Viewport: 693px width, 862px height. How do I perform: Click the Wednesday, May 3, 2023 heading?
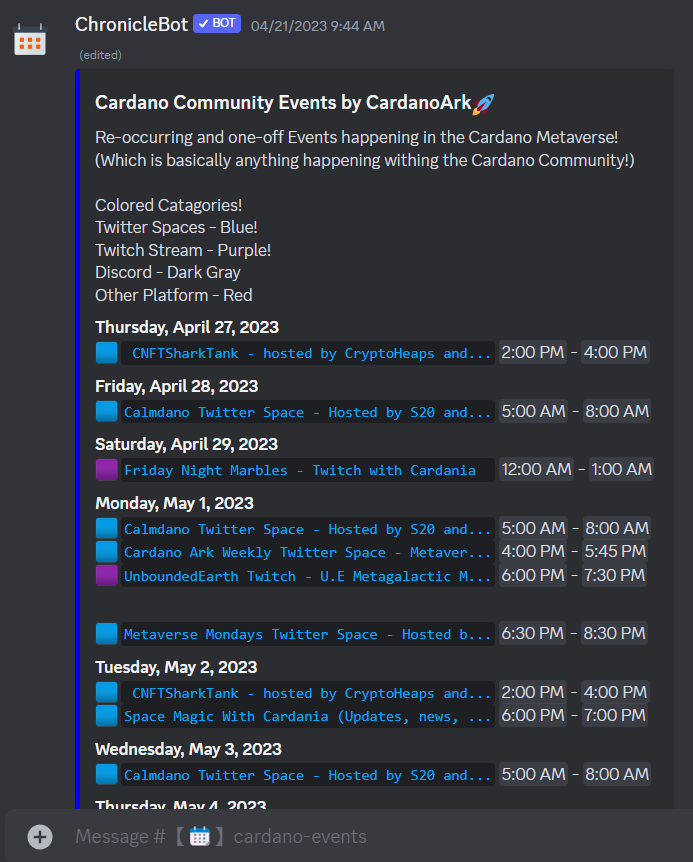click(x=188, y=749)
